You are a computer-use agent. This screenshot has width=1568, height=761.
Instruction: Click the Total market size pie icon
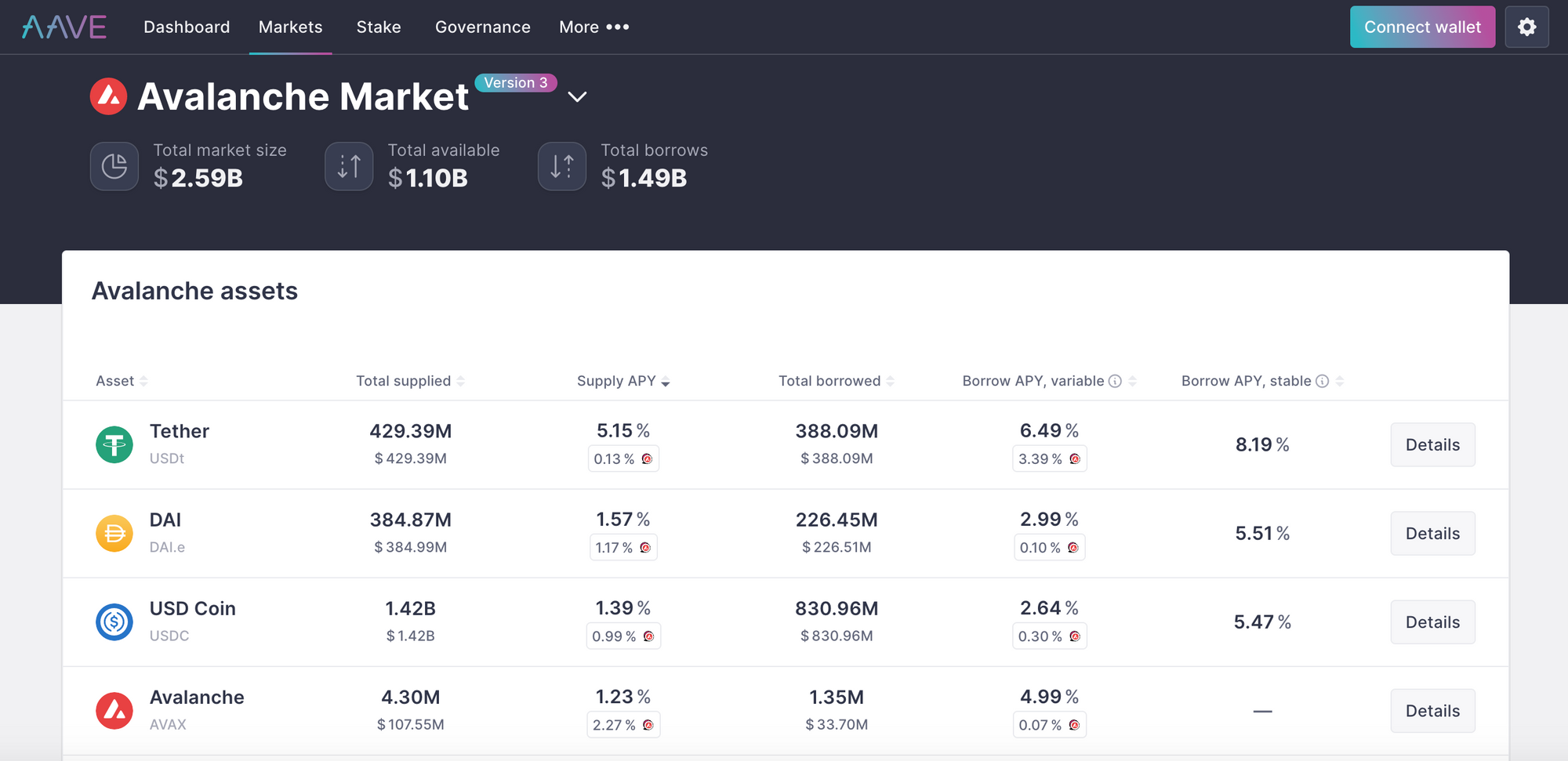pyautogui.click(x=114, y=166)
